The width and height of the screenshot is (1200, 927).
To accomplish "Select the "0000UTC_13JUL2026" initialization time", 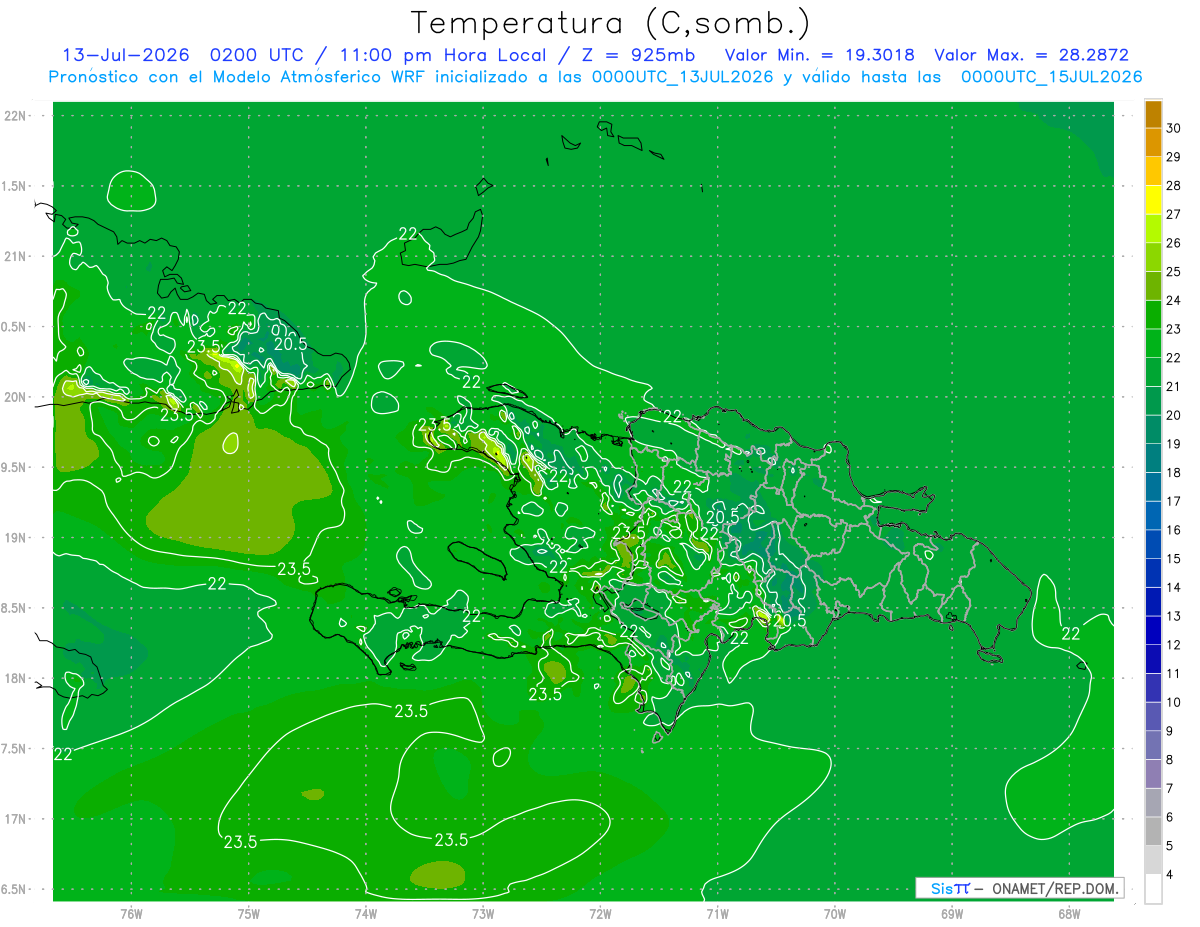I will pos(683,77).
